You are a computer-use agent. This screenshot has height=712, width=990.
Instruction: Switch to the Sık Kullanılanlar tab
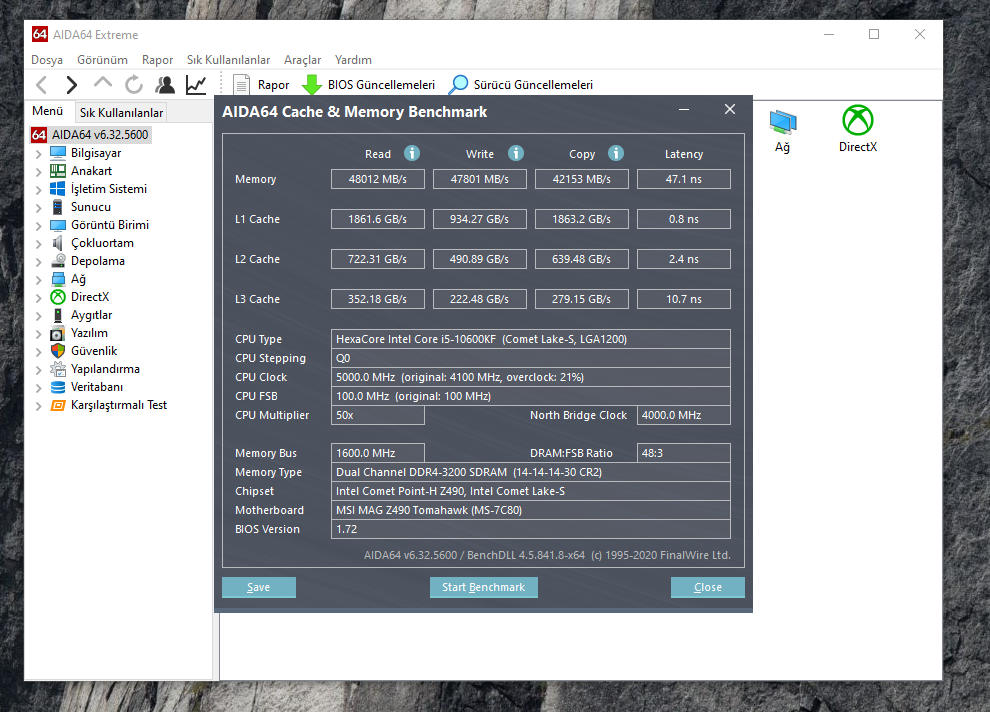(x=121, y=112)
